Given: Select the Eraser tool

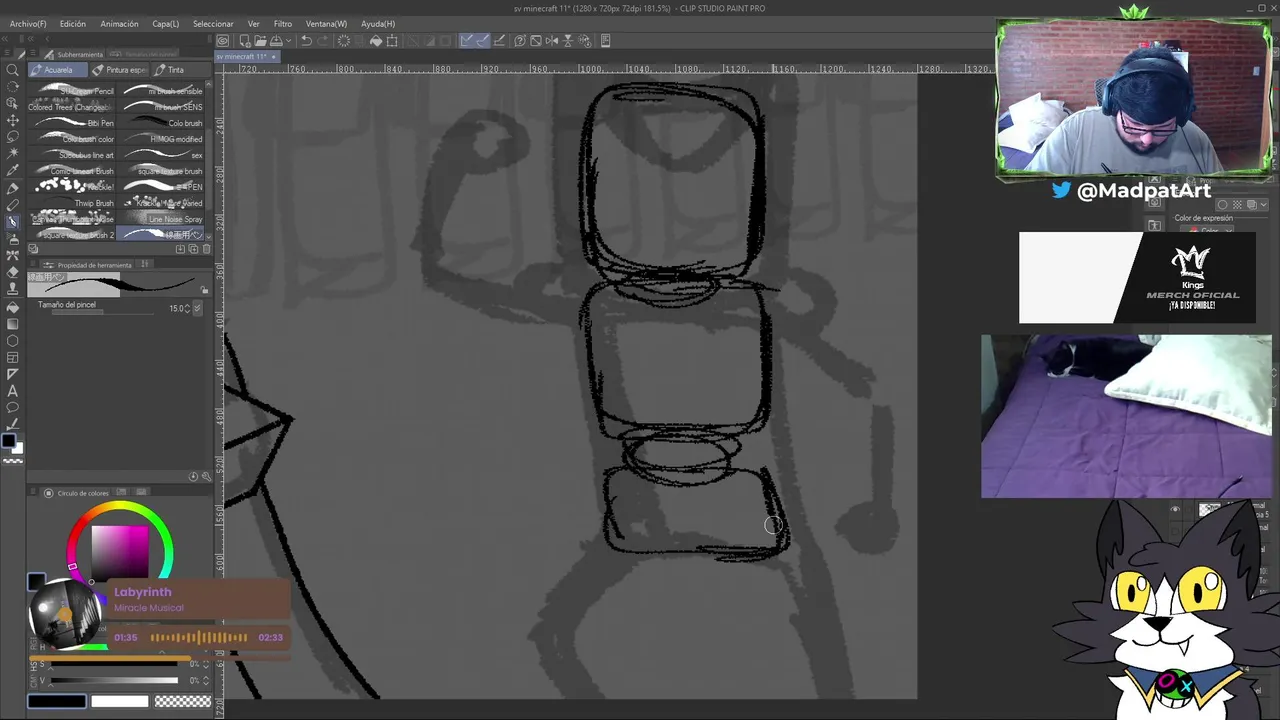Looking at the screenshot, I should pos(13,272).
